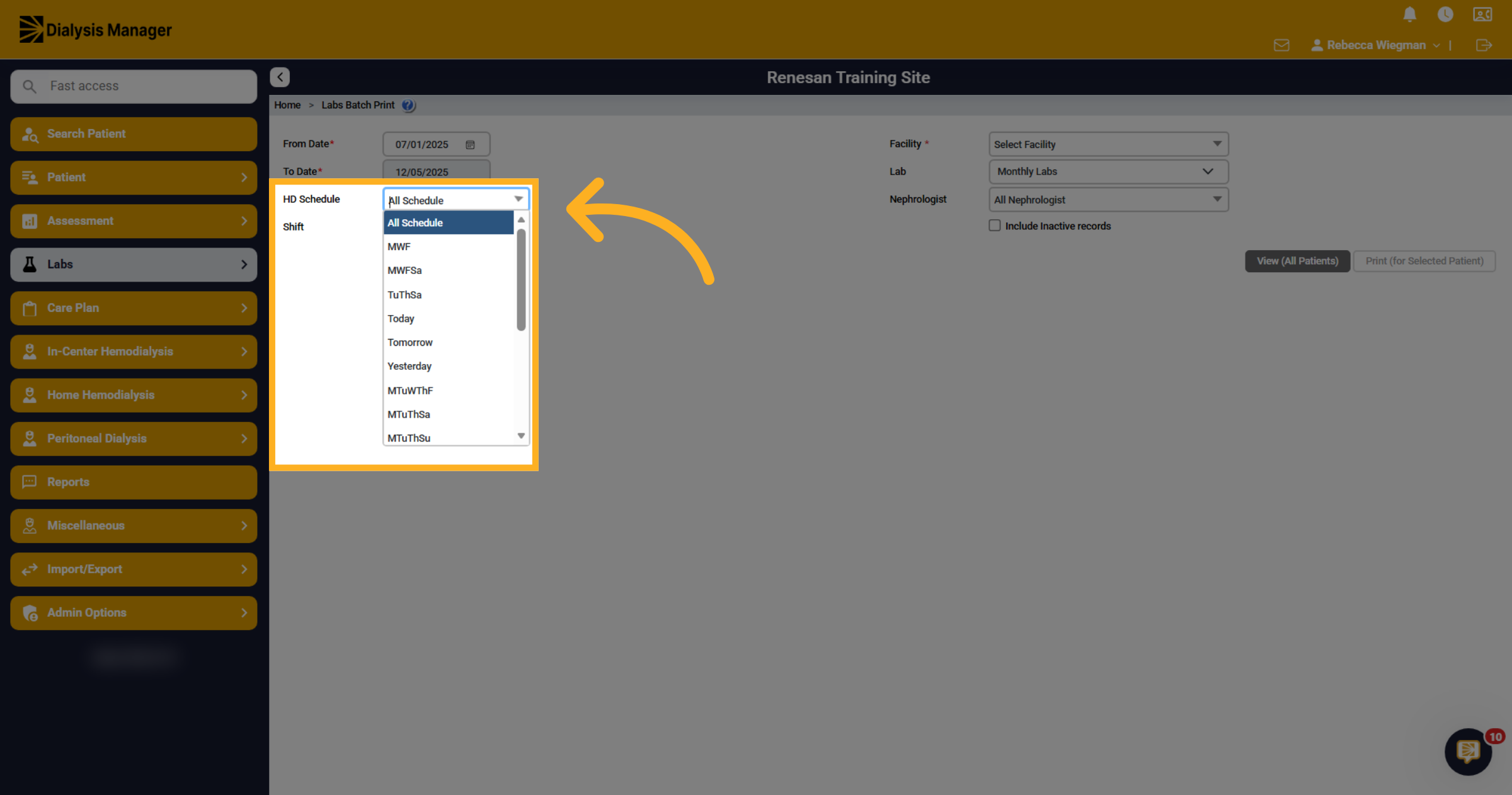
Task: Click the Labs Batch Print help icon
Action: 408,105
